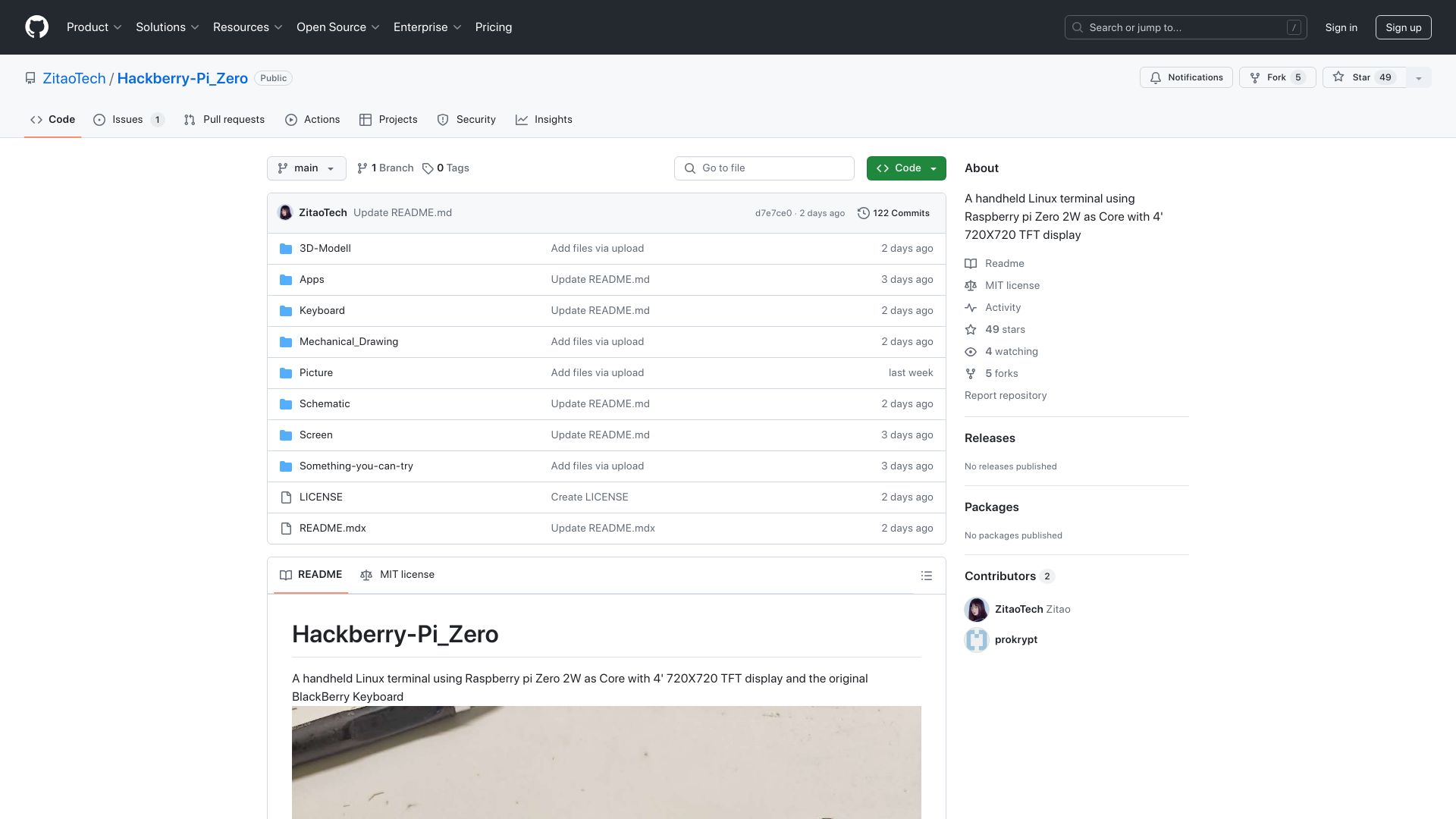Open the Insights tab
The width and height of the screenshot is (1456, 819).
(x=544, y=120)
